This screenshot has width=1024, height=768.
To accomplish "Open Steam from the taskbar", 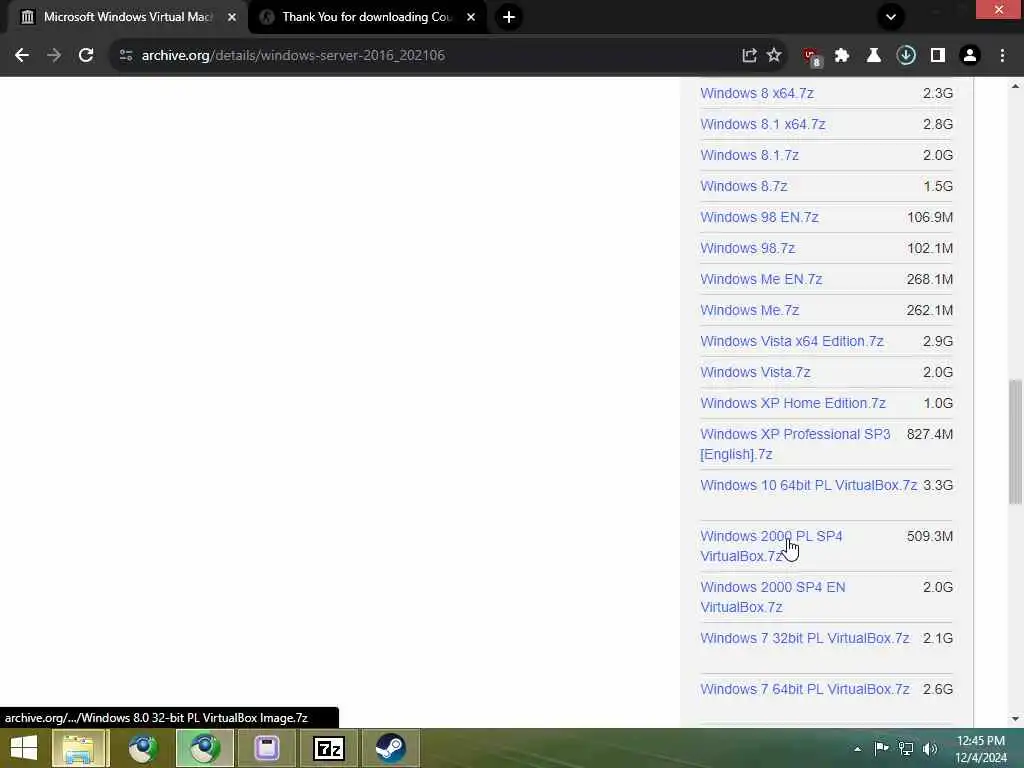I will point(391,748).
